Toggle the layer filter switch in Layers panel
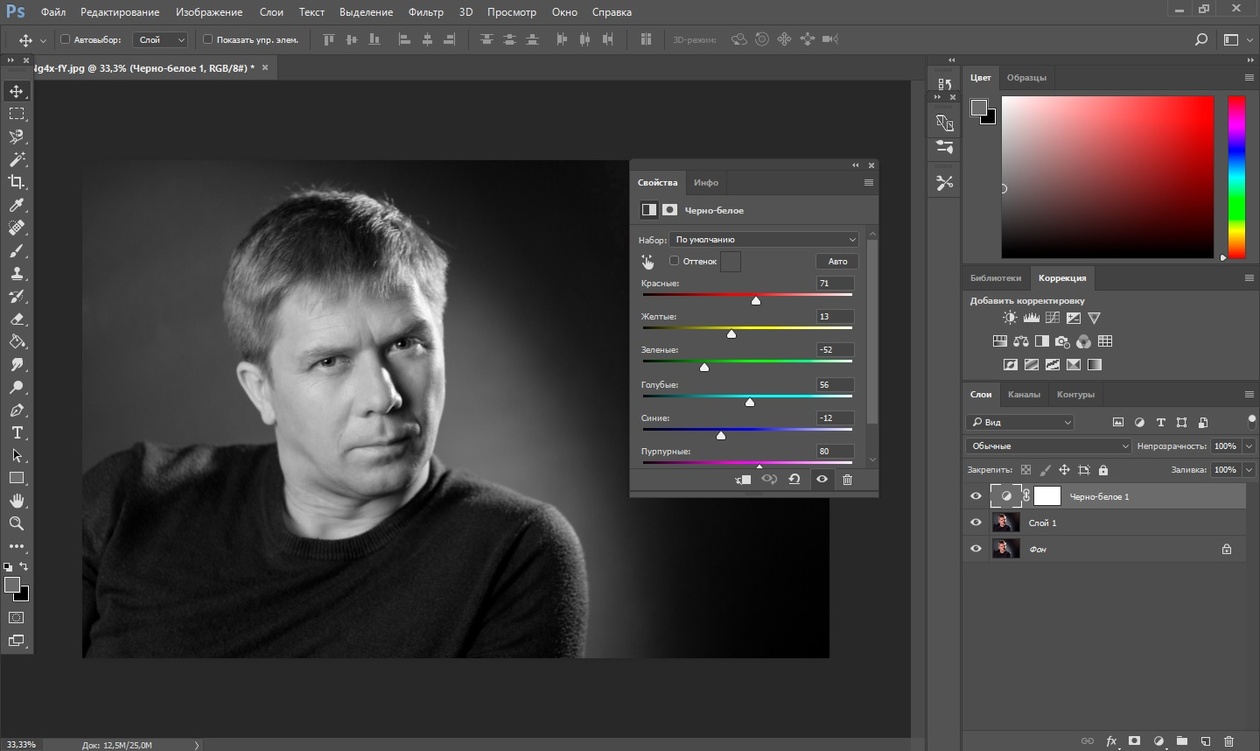The width and height of the screenshot is (1260, 751). [x=1252, y=421]
